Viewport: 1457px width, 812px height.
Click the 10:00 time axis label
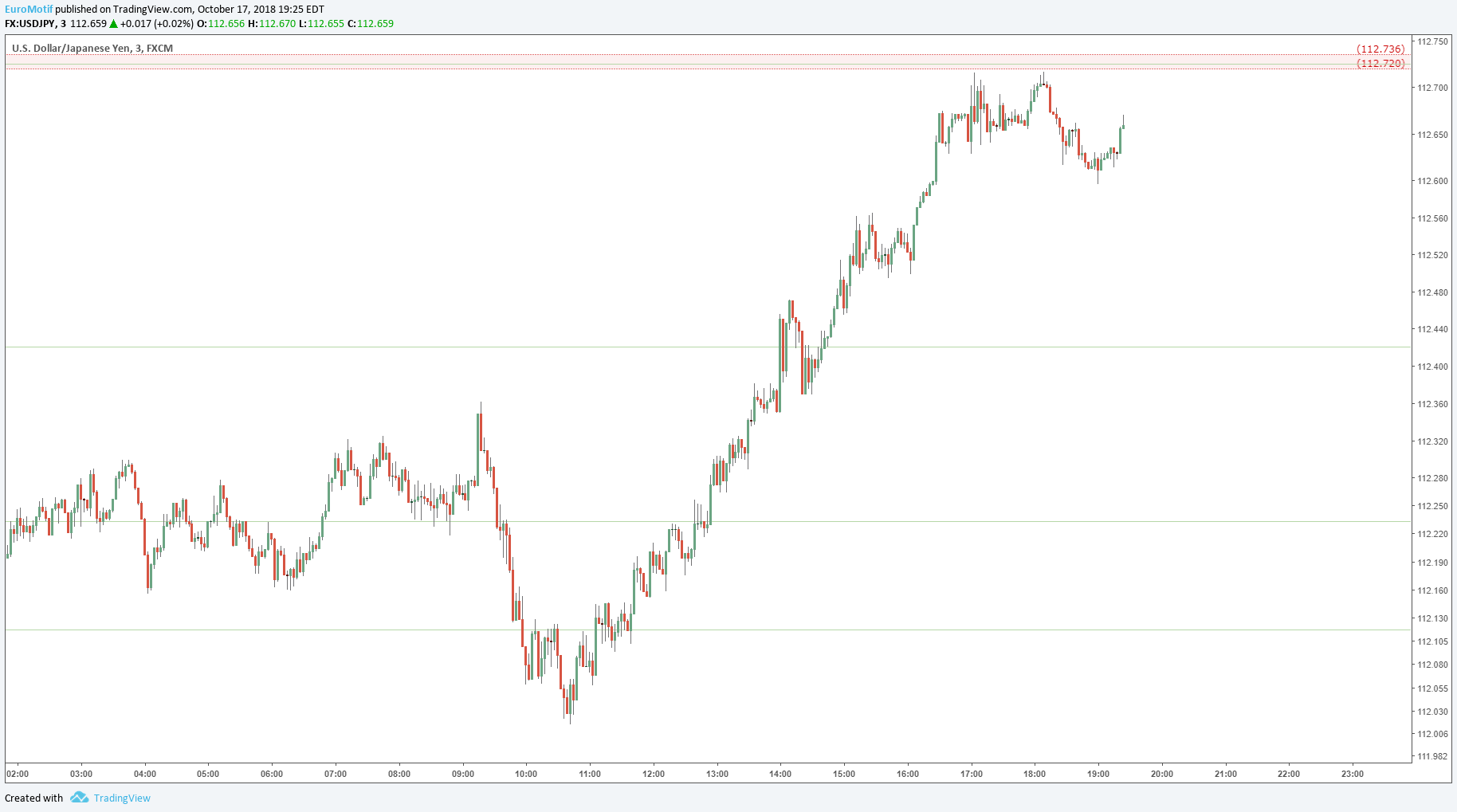[x=526, y=774]
